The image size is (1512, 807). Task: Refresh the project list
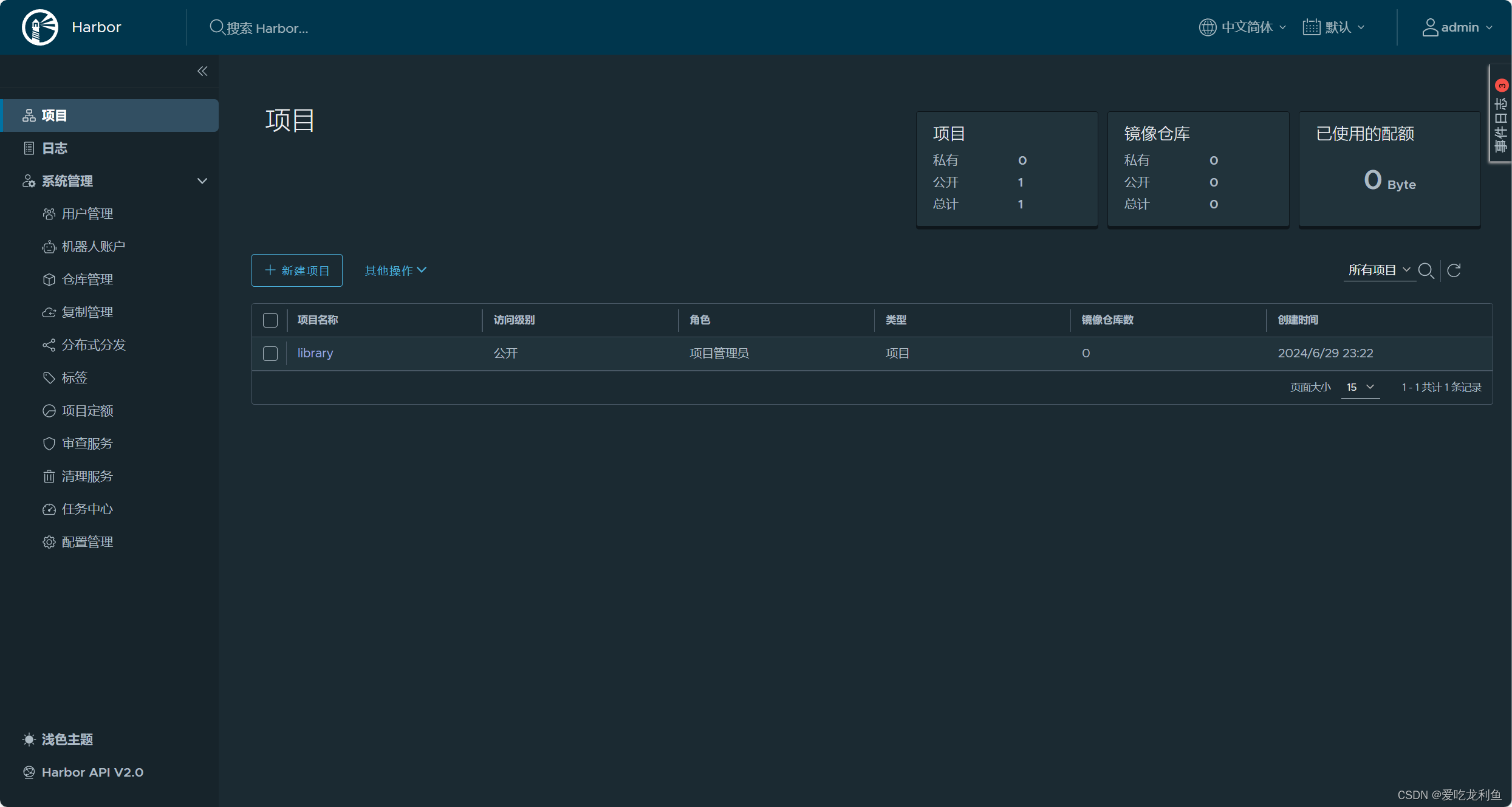pyautogui.click(x=1454, y=270)
